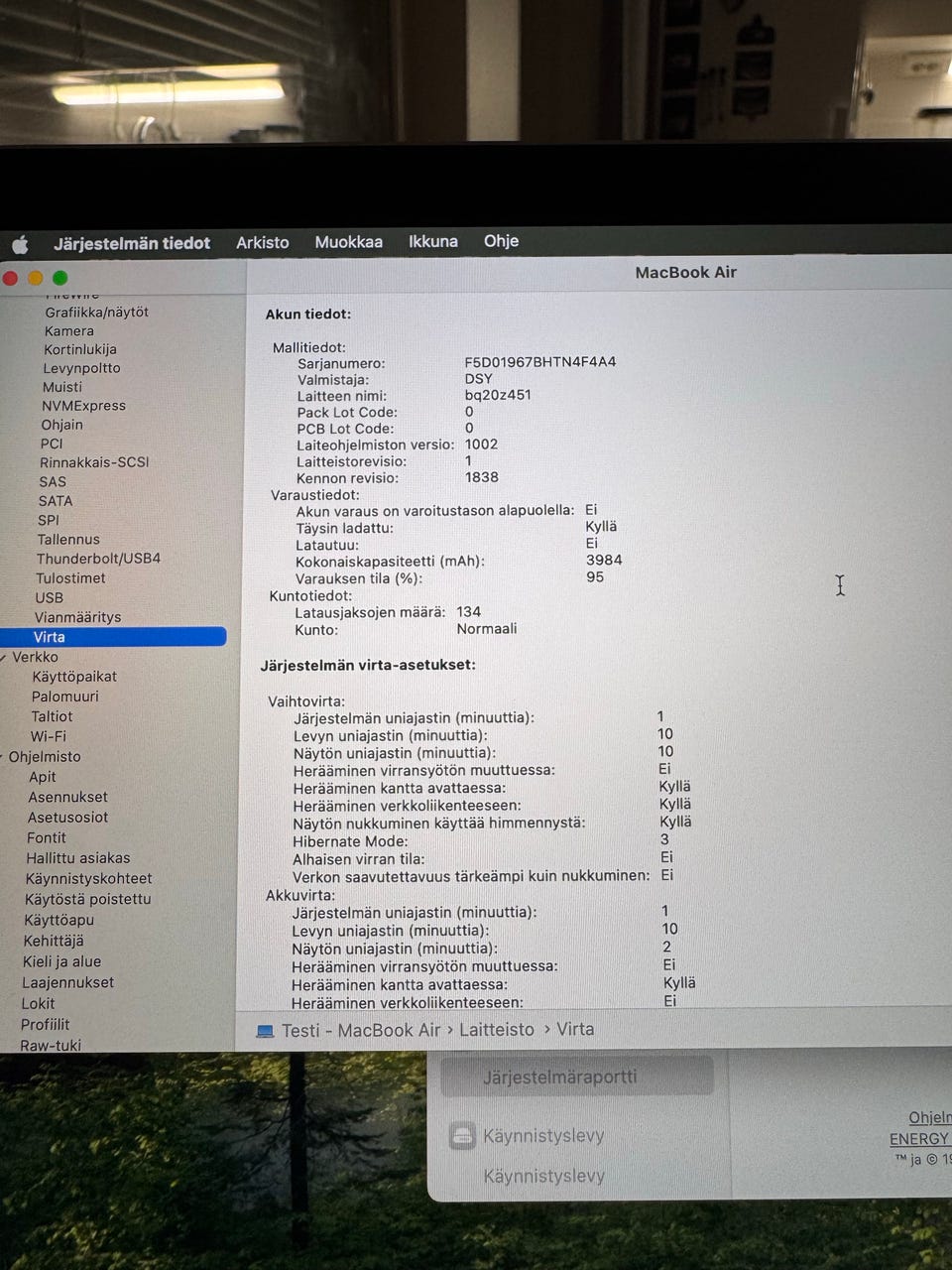
Task: Select Asennukset in sidebar
Action: click(x=68, y=797)
